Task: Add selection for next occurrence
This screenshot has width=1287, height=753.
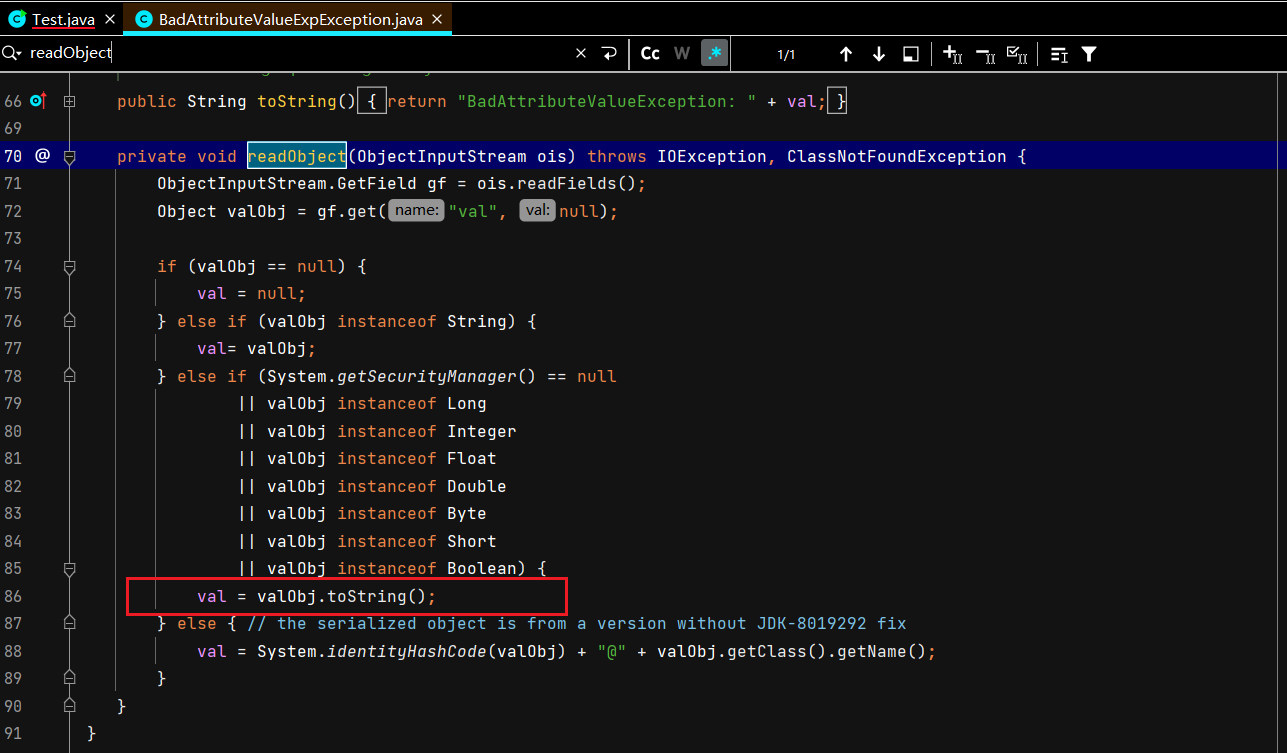Action: pos(953,54)
